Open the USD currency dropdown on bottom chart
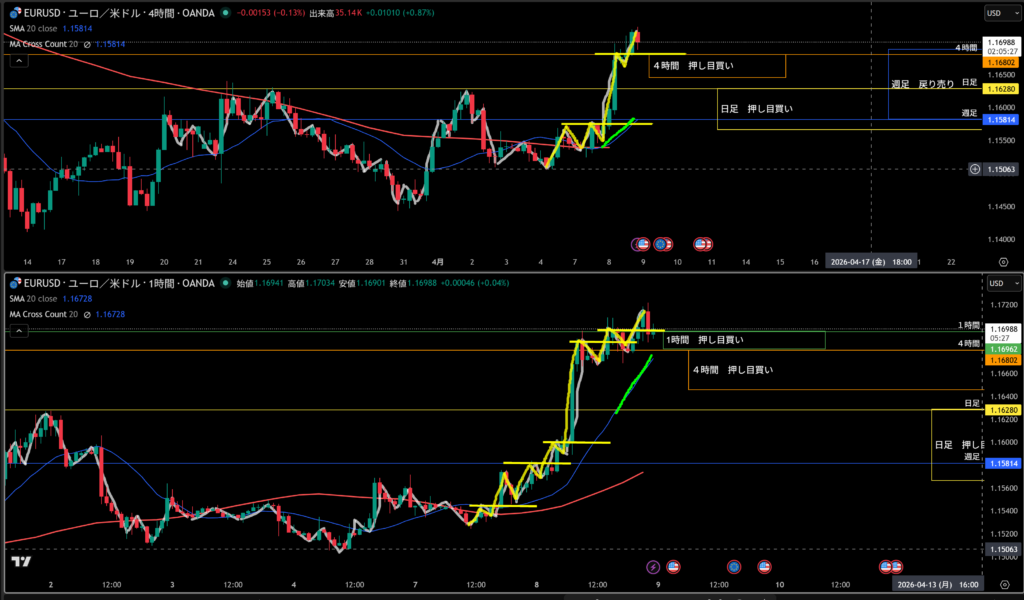Screen dimensions: 1024x600 point(997,283)
